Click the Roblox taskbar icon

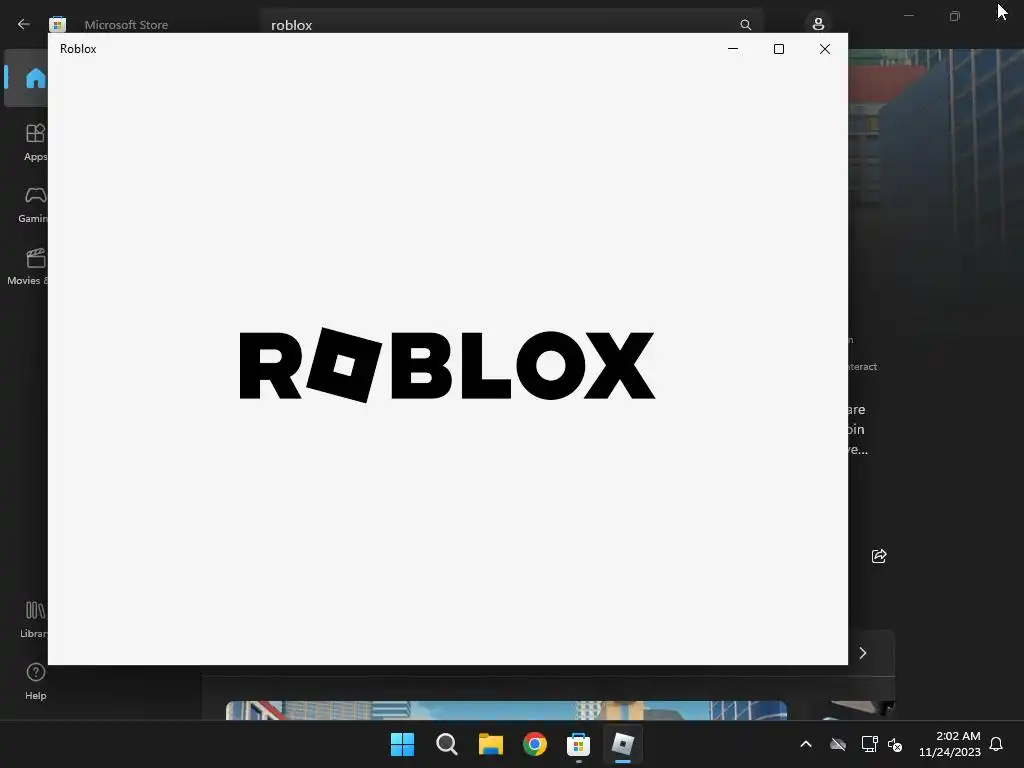(x=622, y=744)
